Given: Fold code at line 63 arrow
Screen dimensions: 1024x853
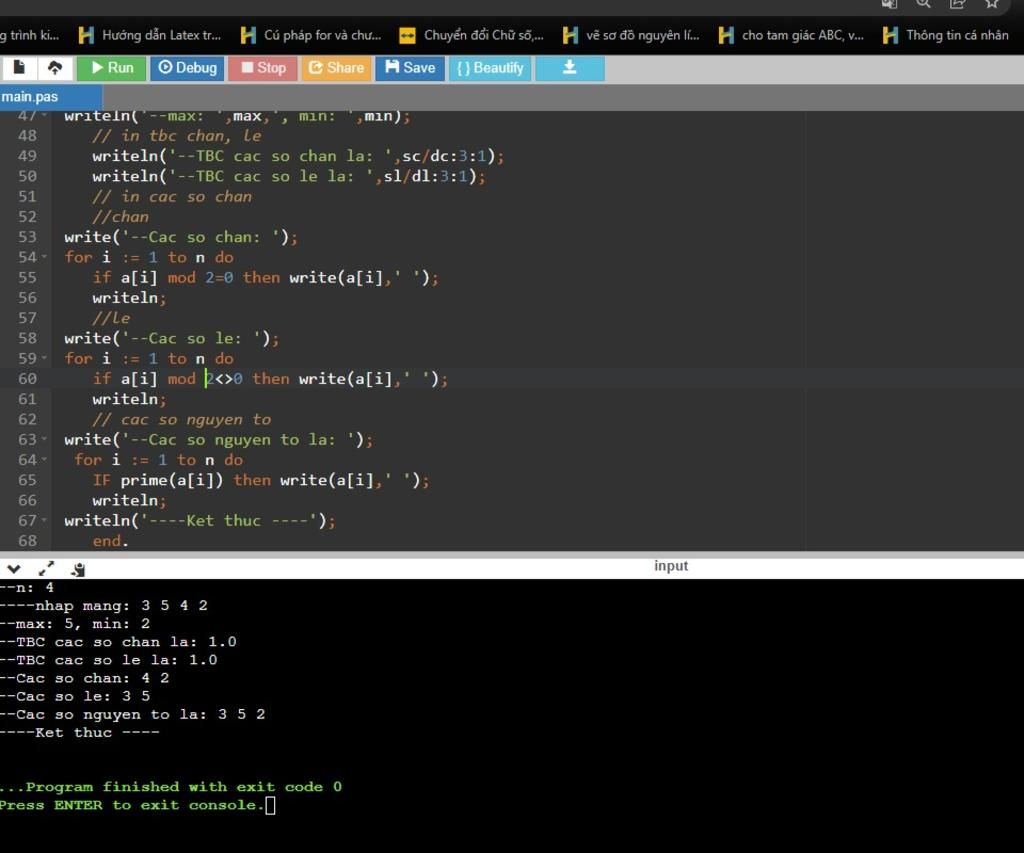Looking at the screenshot, I should 44,440.
